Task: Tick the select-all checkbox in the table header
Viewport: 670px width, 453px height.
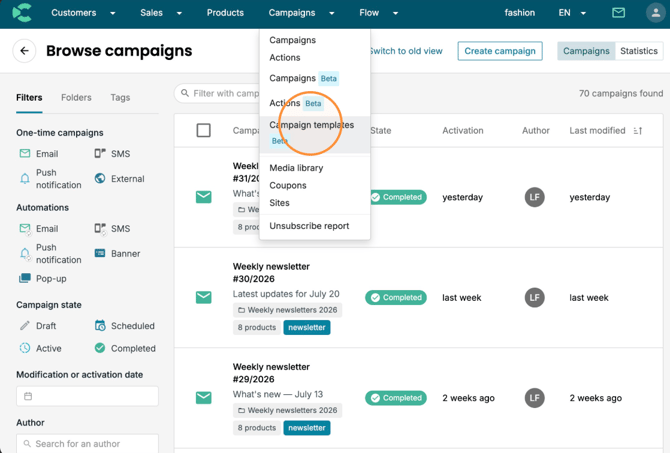Action: tap(203, 130)
